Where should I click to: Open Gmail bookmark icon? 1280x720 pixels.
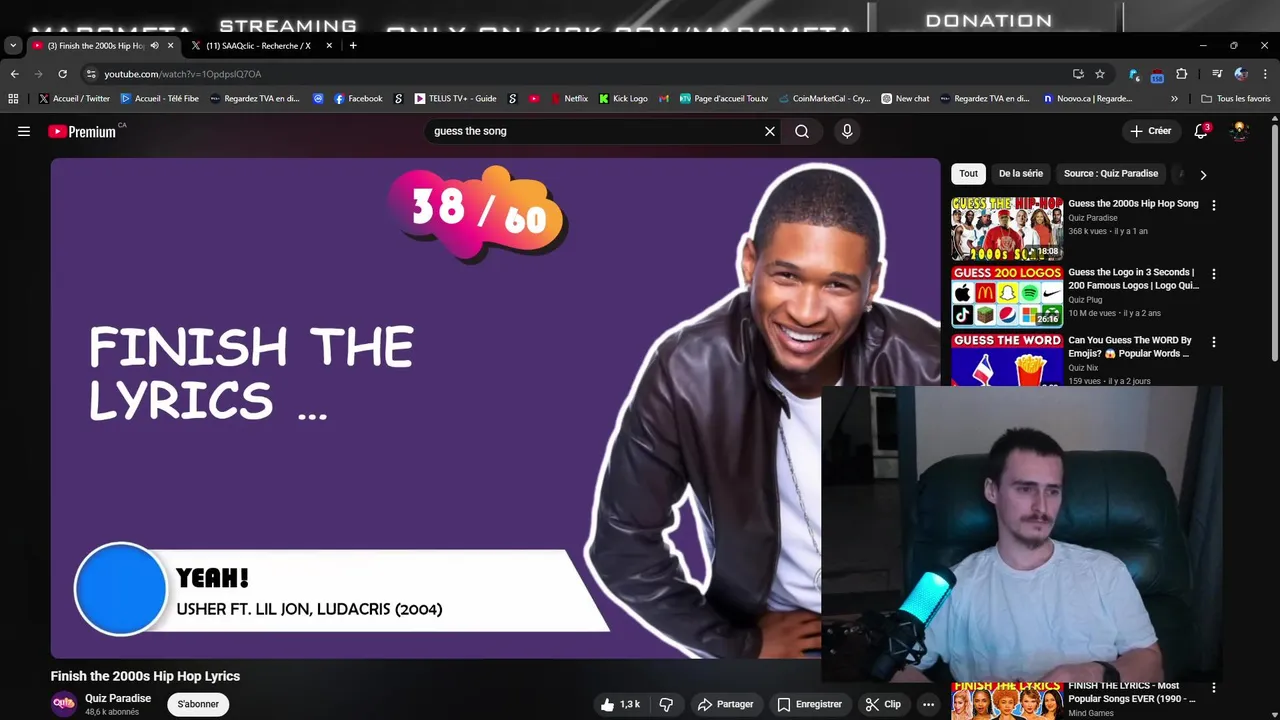[x=664, y=98]
